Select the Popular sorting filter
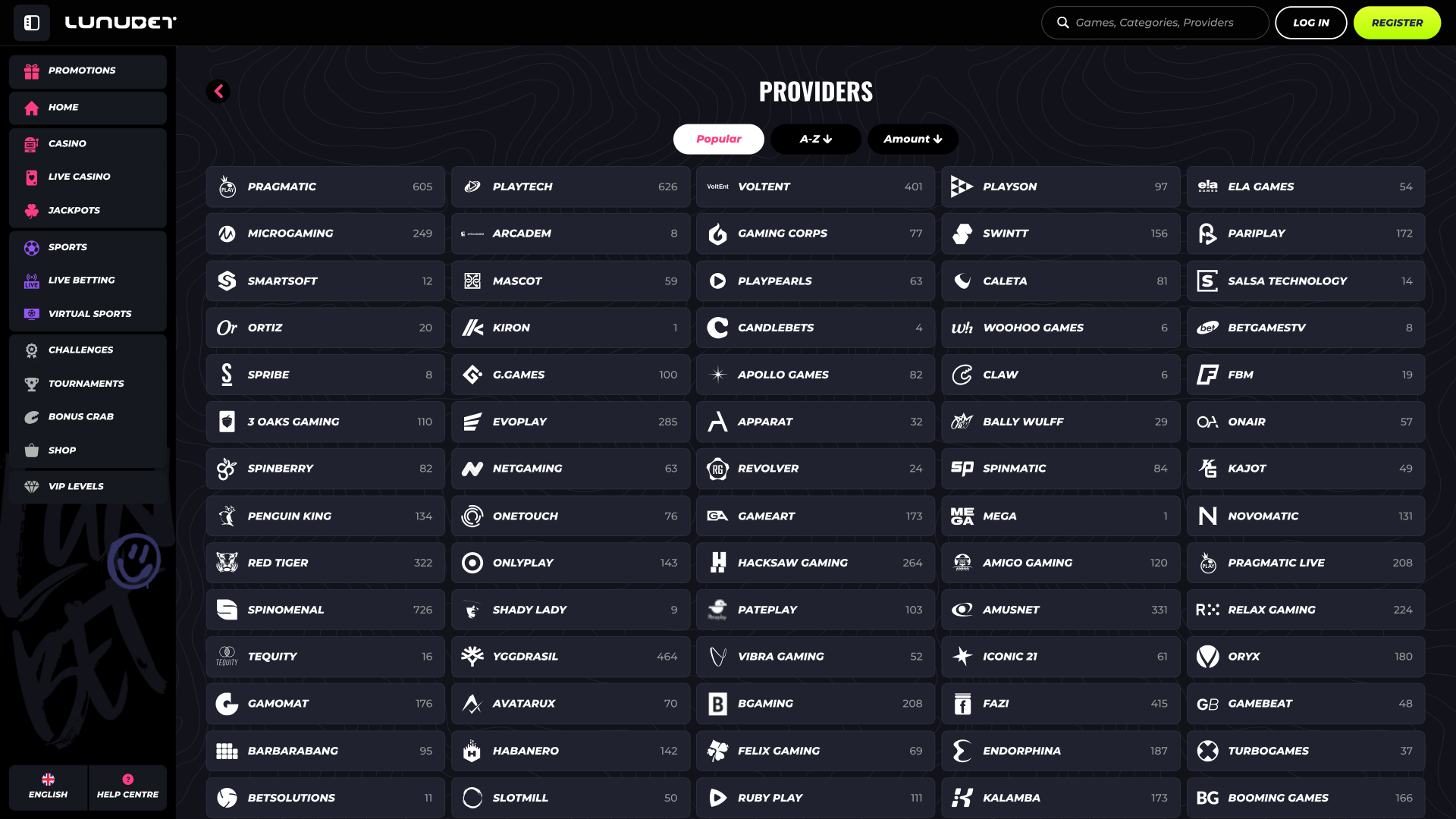Screen dimensions: 1456x819 (718, 140)
